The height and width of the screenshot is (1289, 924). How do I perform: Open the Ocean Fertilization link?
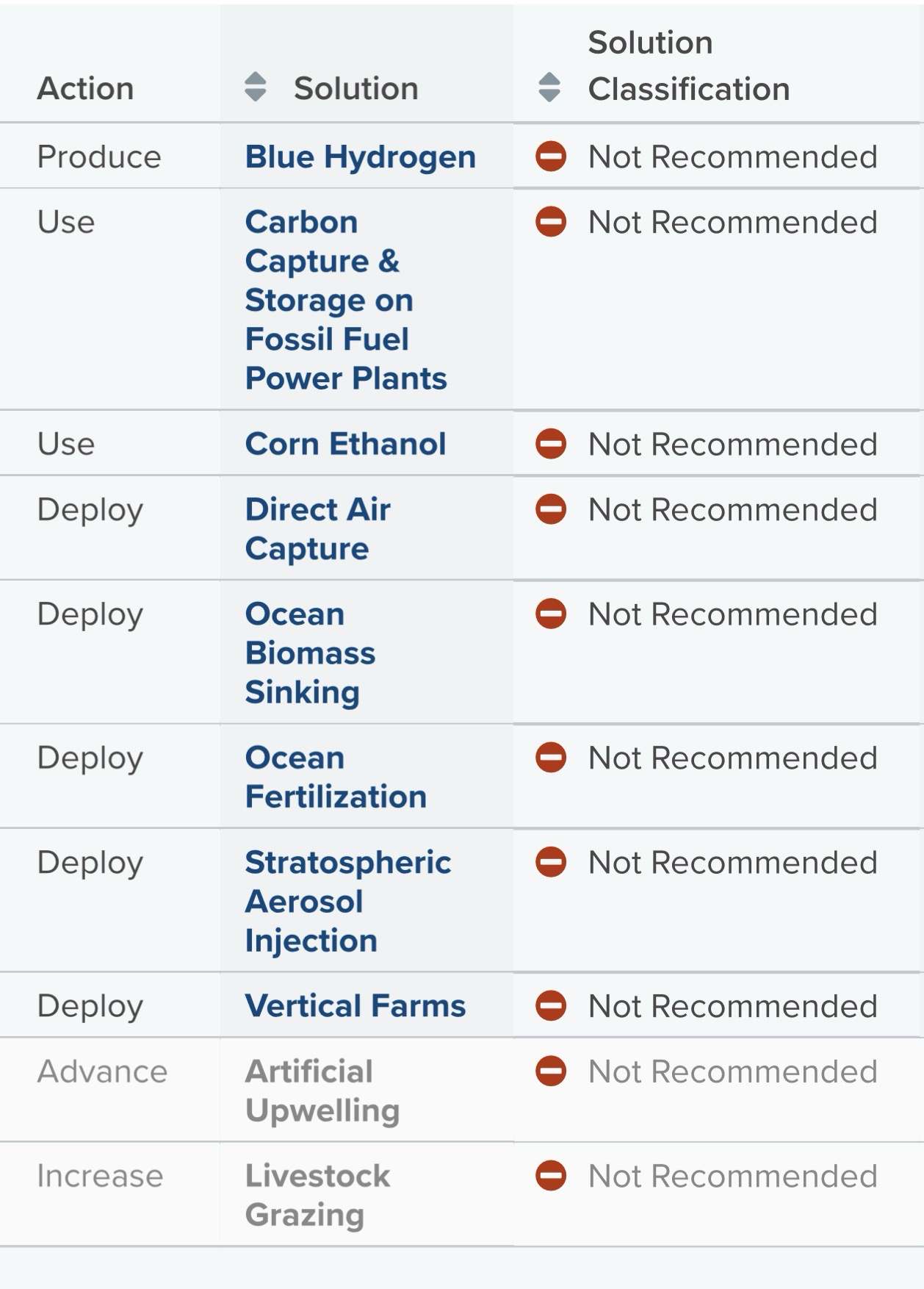[x=336, y=777]
